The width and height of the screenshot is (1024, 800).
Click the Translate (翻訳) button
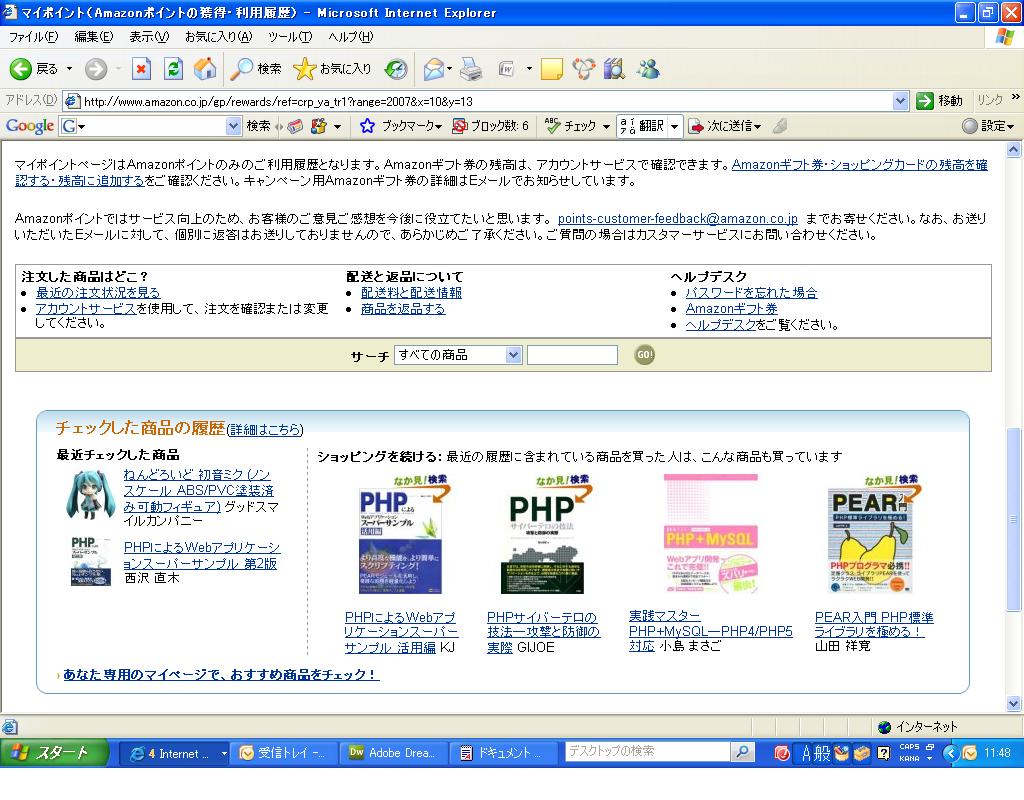(642, 126)
